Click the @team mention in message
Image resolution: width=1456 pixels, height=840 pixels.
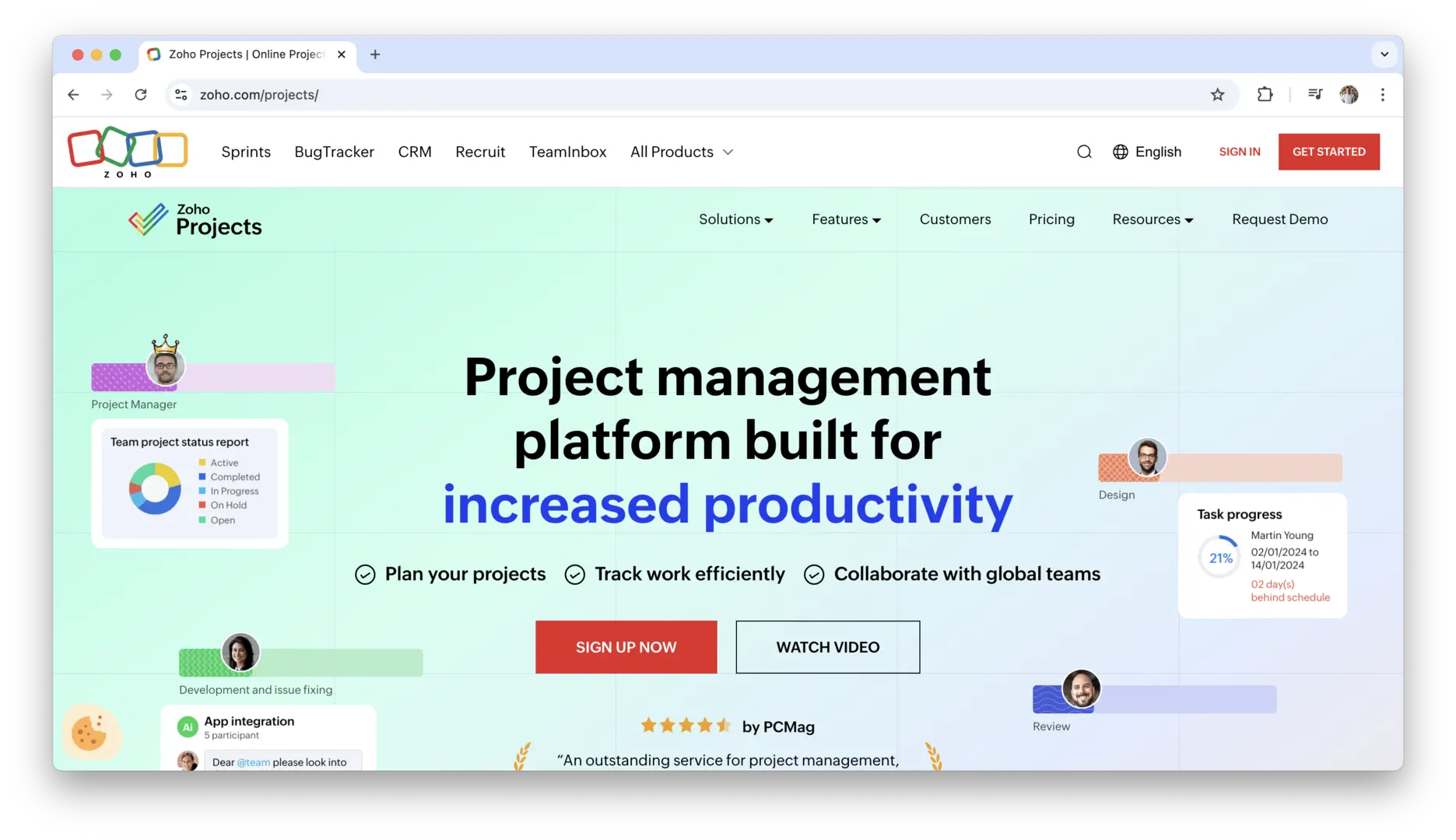pos(254,762)
